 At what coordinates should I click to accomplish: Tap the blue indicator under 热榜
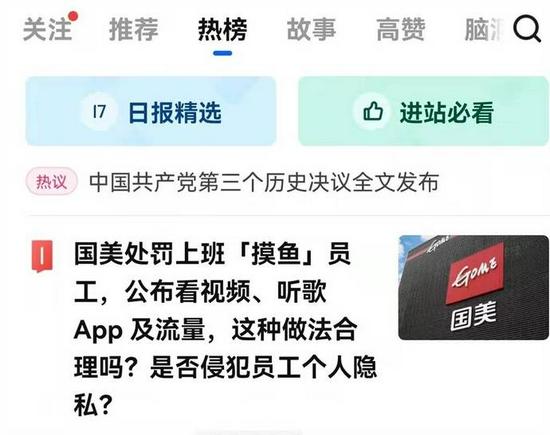222,53
